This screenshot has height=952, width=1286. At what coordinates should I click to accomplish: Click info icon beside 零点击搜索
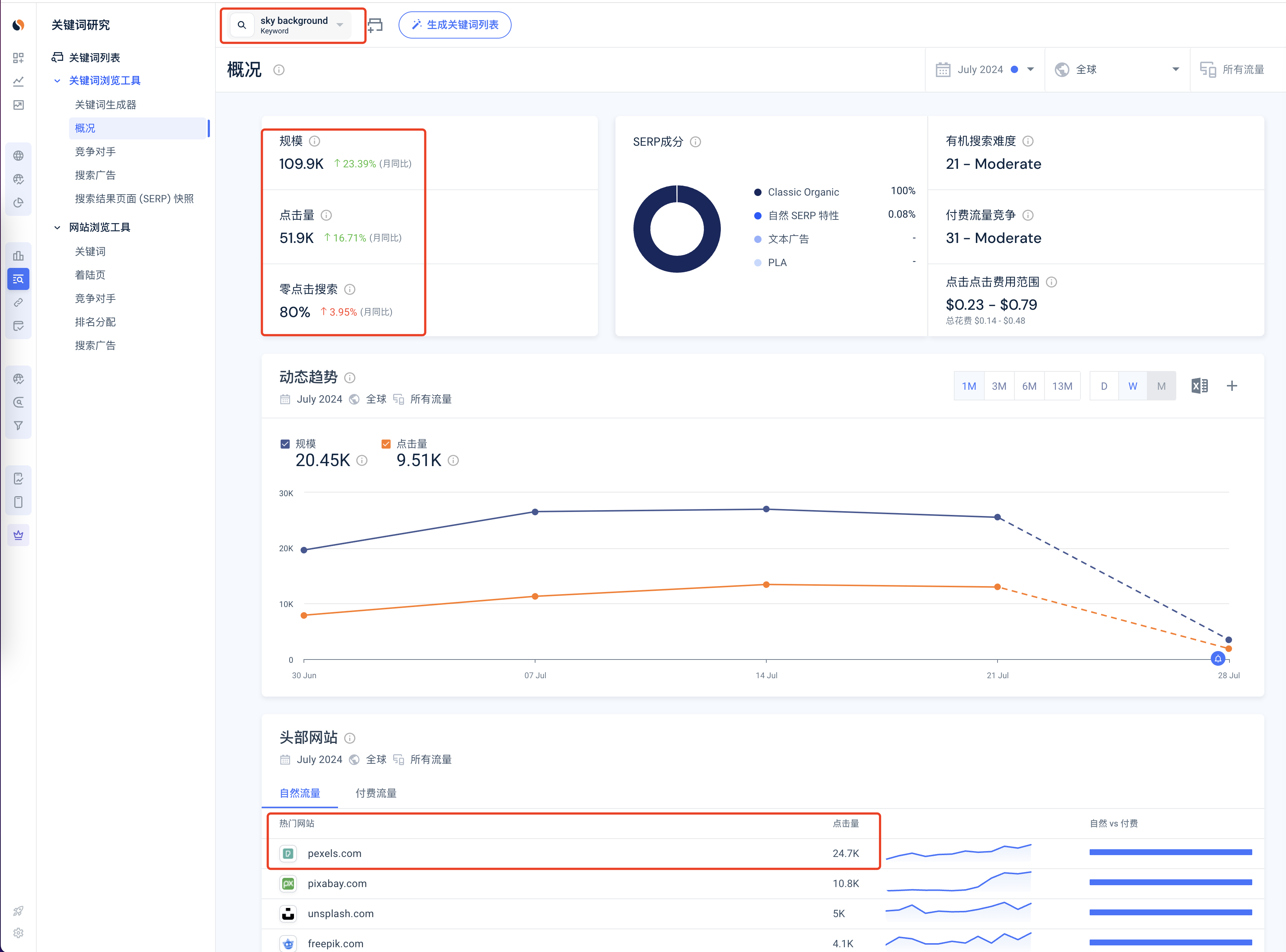coord(350,289)
